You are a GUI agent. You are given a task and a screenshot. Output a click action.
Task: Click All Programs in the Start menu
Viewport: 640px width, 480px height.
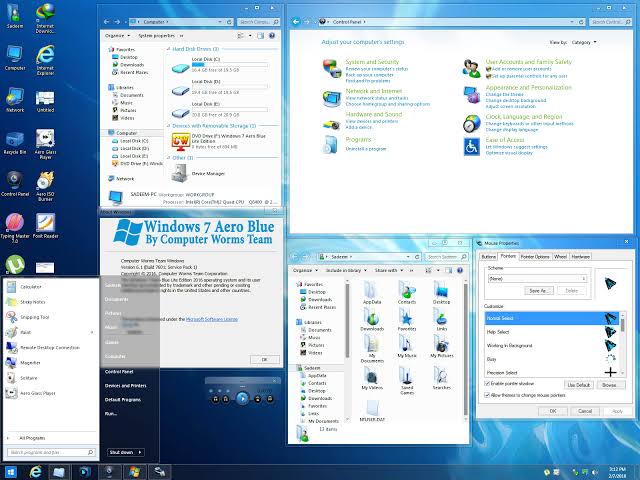32,438
